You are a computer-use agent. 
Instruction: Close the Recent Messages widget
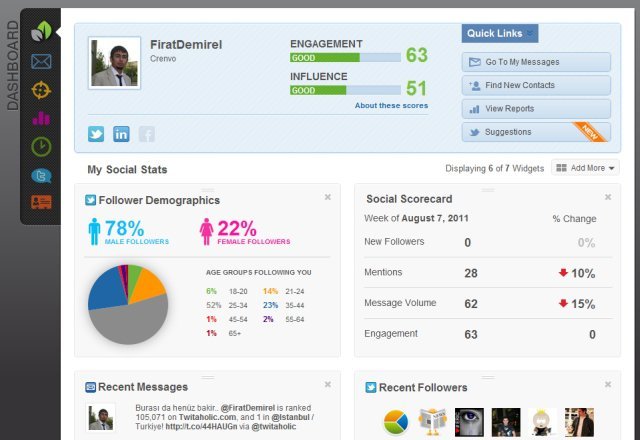click(327, 384)
